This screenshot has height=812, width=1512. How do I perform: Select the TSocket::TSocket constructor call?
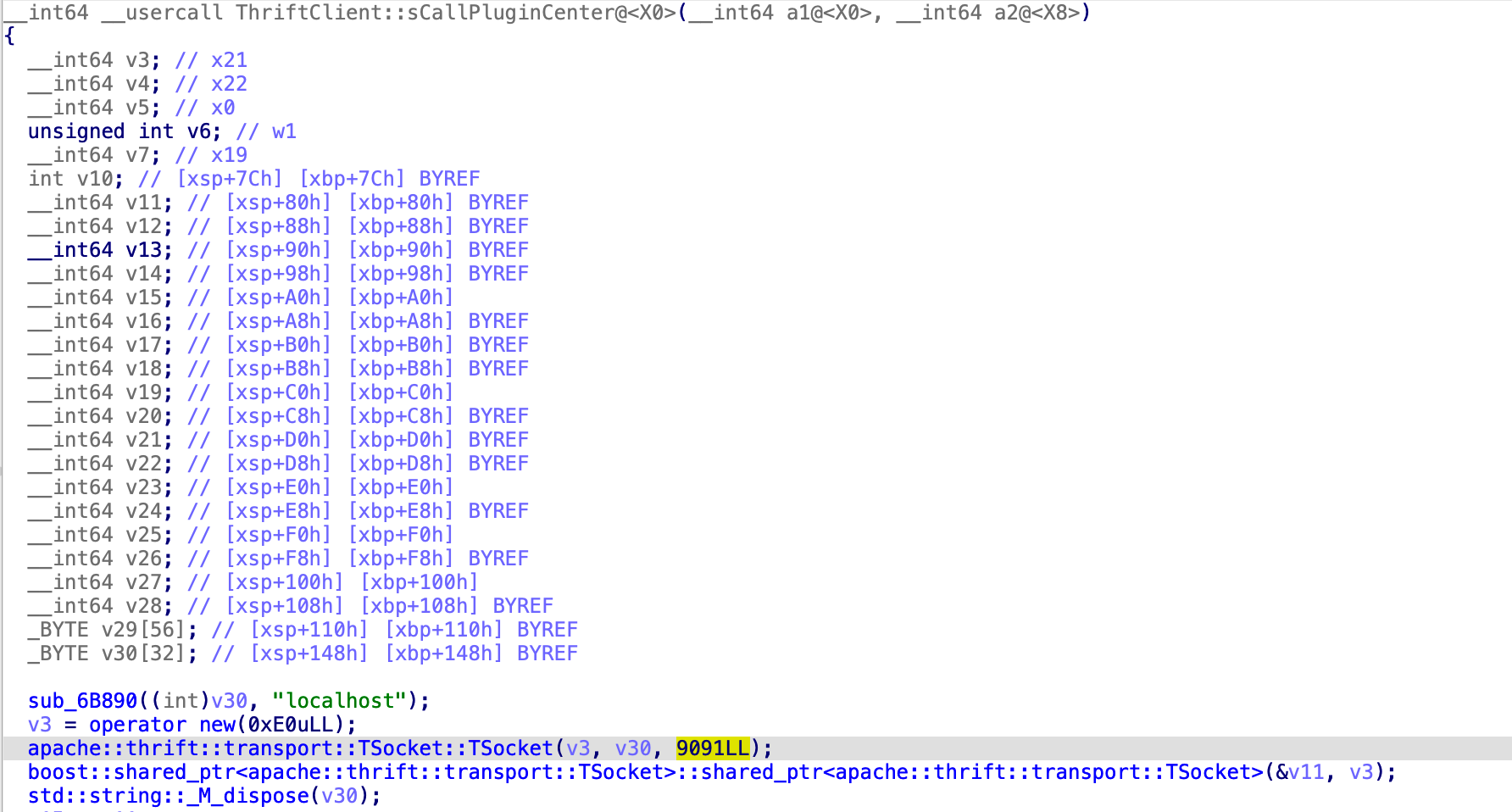click(290, 748)
